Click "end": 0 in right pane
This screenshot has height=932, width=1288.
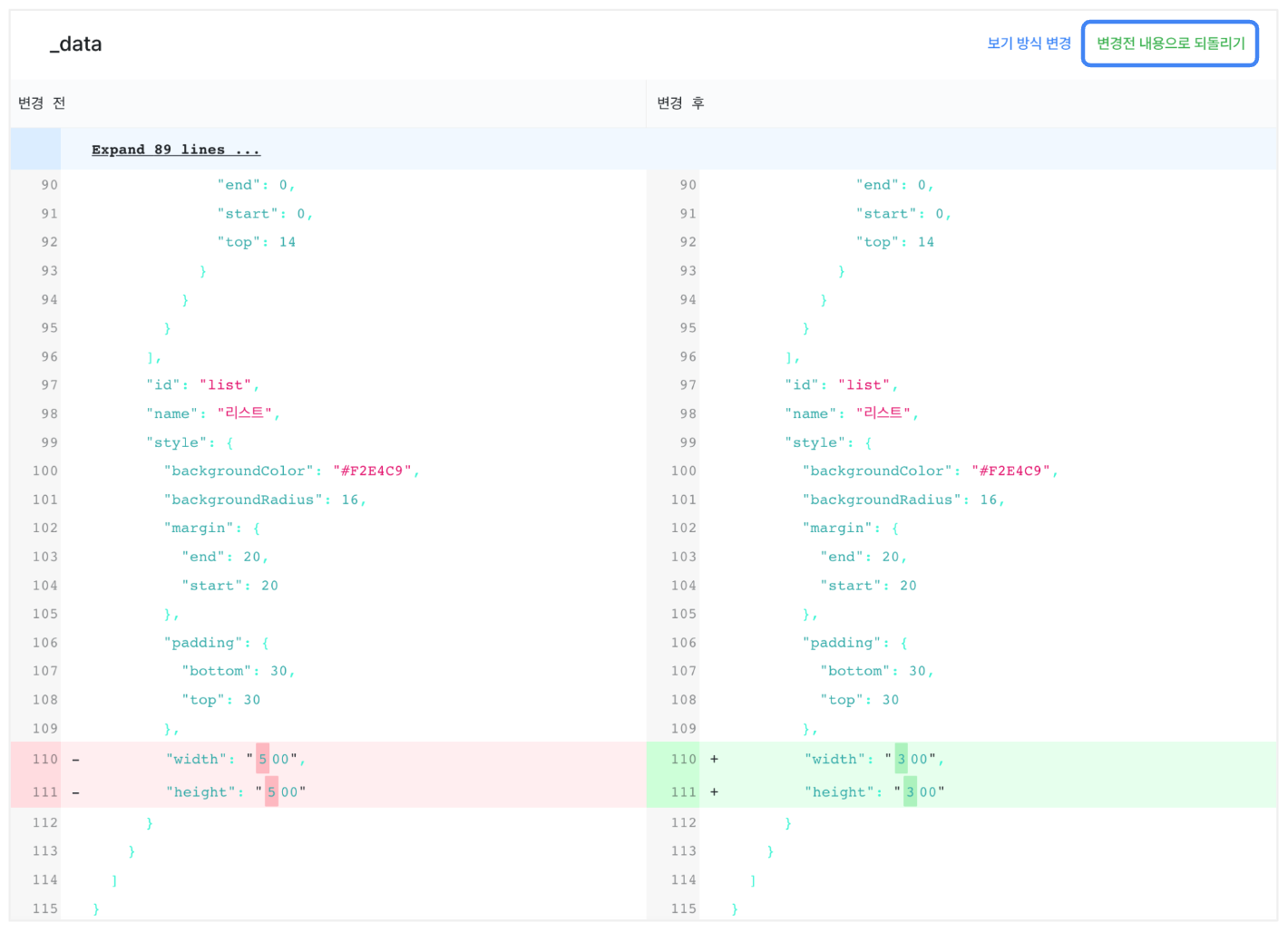click(x=895, y=185)
